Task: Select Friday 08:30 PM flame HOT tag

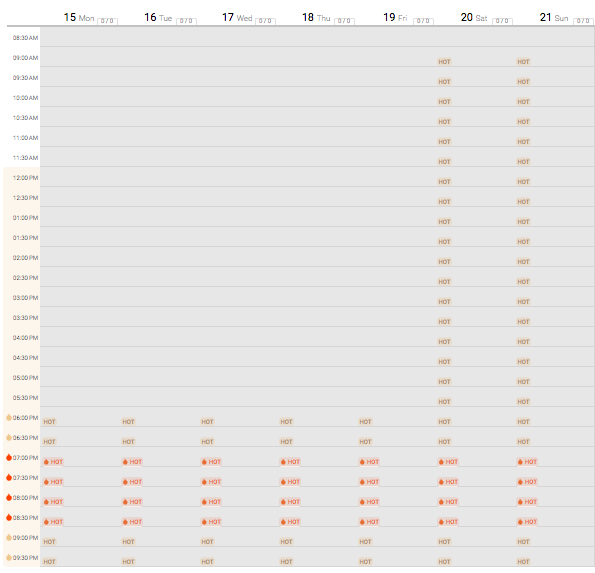Action: tap(369, 522)
